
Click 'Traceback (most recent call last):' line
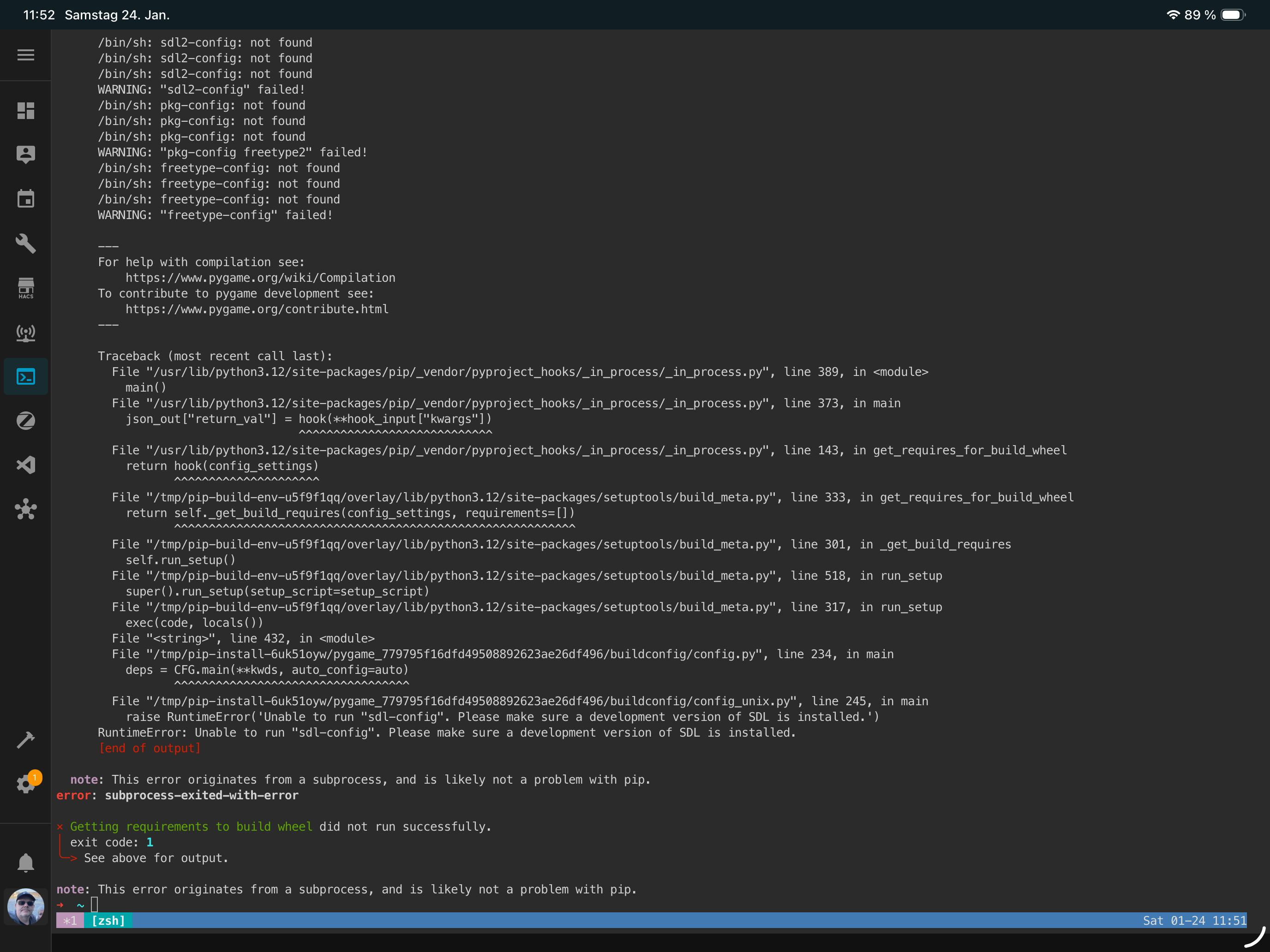(x=215, y=356)
